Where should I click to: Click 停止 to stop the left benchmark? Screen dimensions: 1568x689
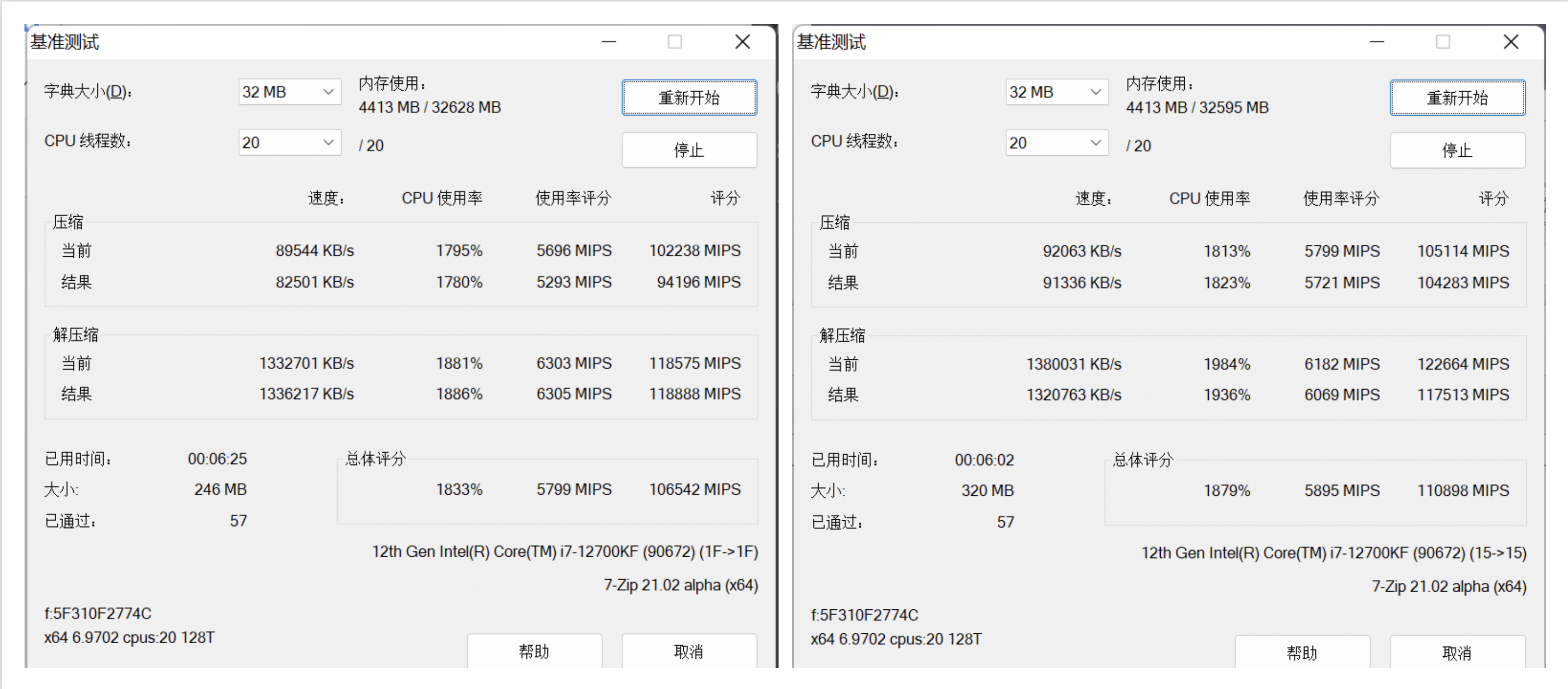point(688,150)
